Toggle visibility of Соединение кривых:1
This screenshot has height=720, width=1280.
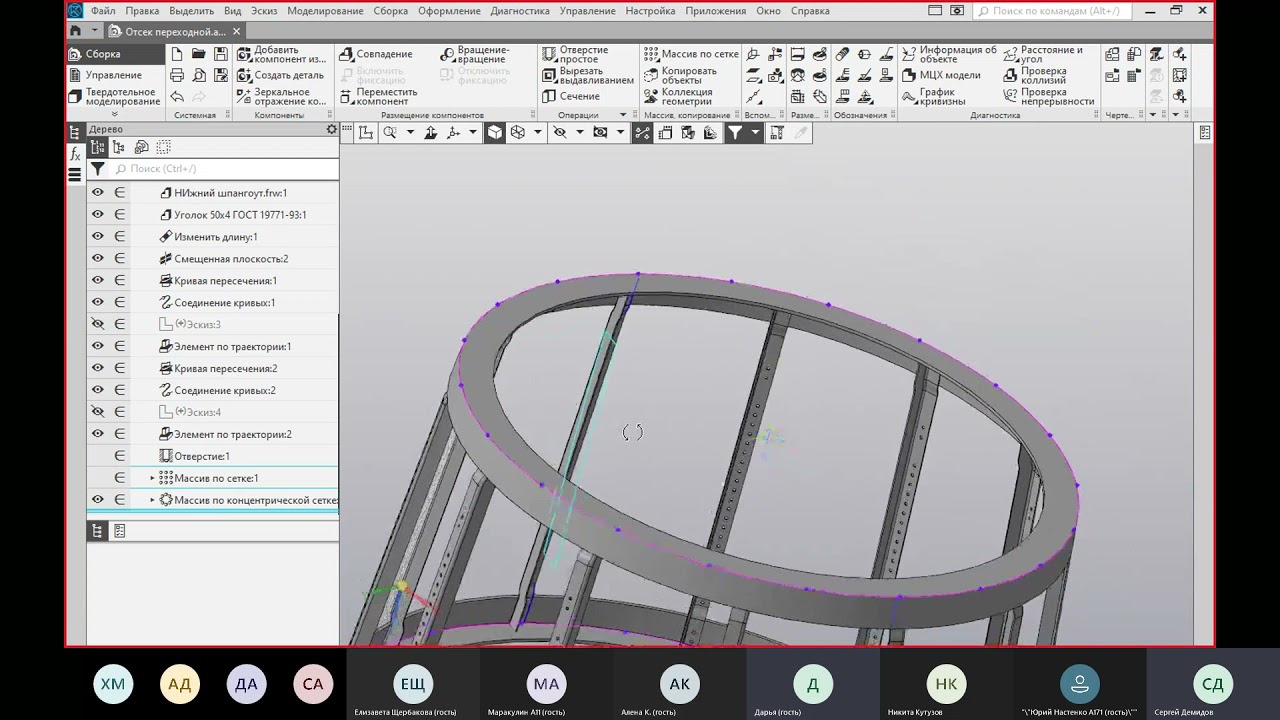click(x=98, y=302)
